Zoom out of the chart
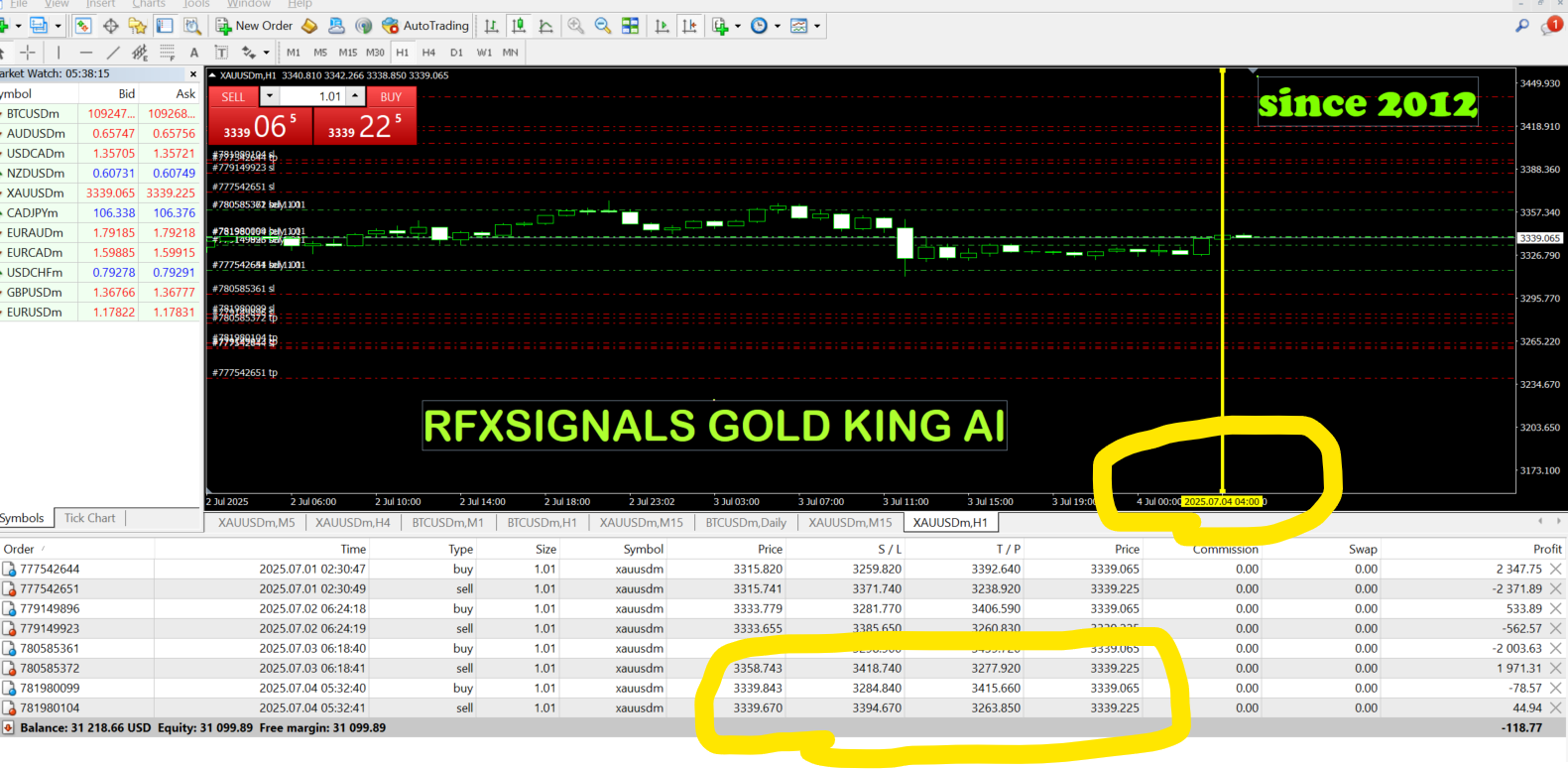 pos(602,26)
